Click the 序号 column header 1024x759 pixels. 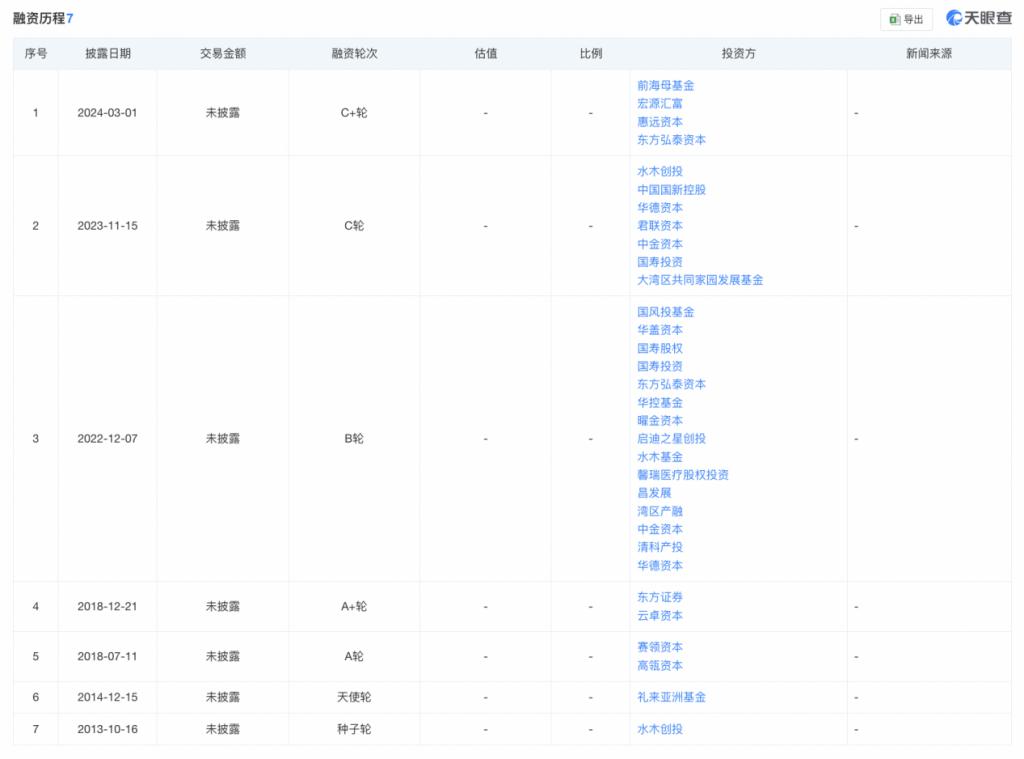35,54
